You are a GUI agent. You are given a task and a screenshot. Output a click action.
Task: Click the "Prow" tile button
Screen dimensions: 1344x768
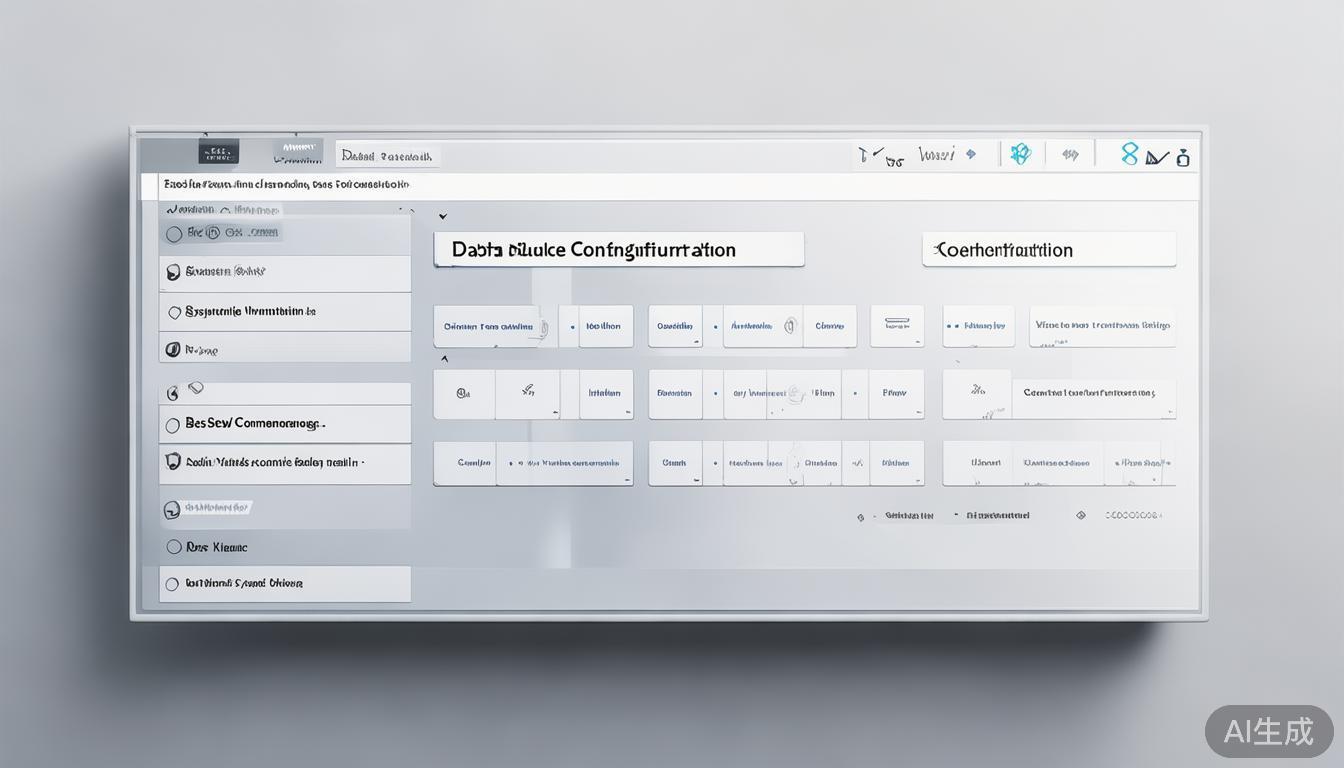point(895,393)
